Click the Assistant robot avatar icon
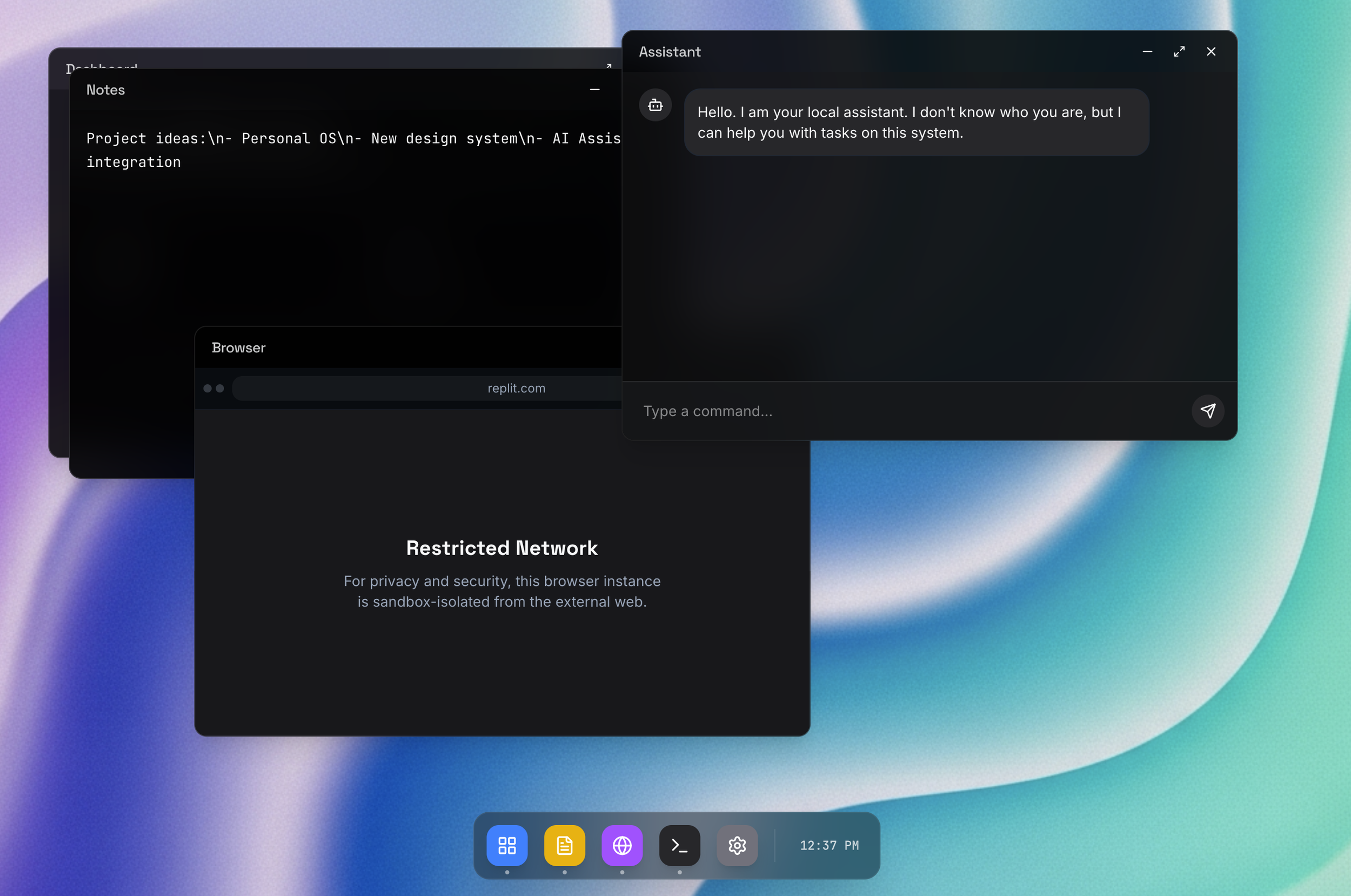Image resolution: width=1351 pixels, height=896 pixels. coord(655,105)
